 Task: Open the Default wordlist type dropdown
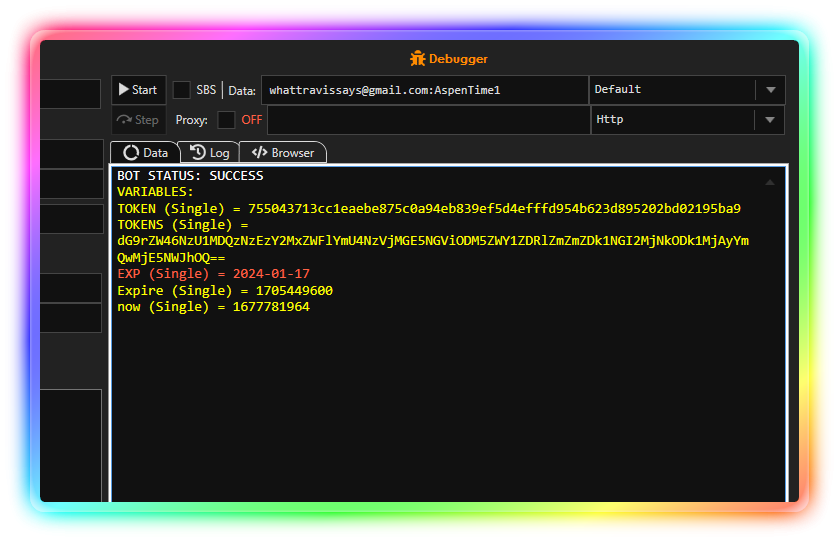click(x=687, y=90)
